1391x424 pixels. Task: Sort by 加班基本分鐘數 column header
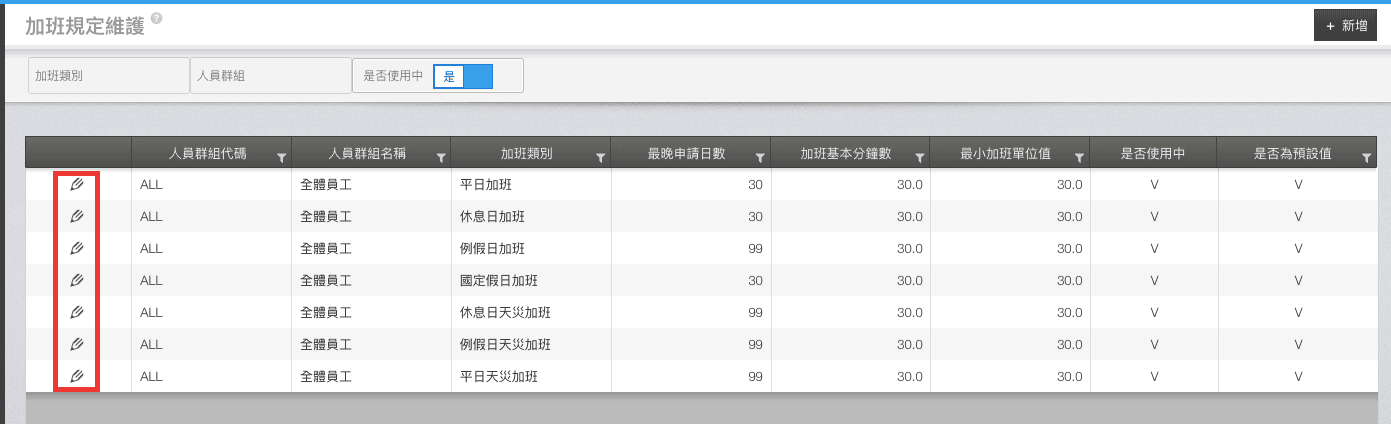click(845, 155)
